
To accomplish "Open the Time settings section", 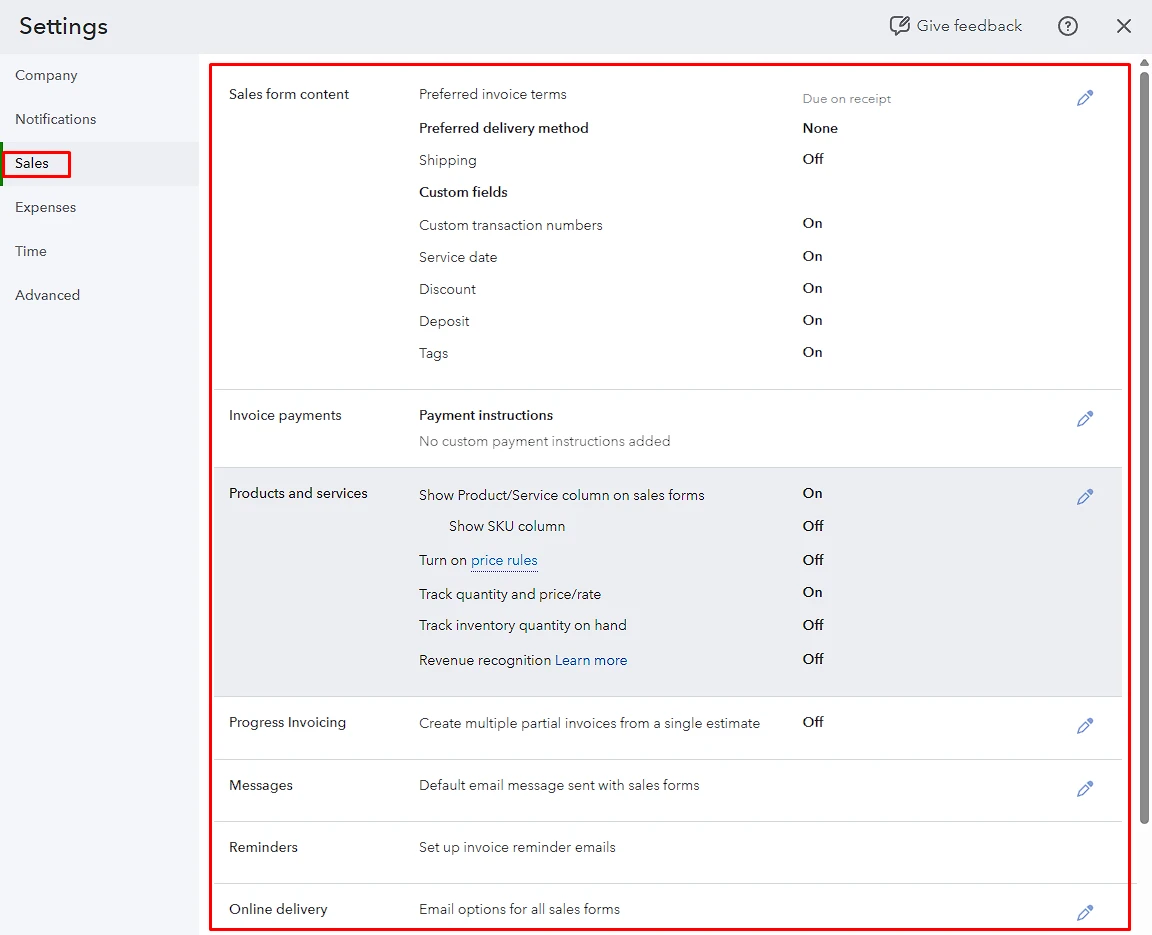I will pyautogui.click(x=30, y=251).
